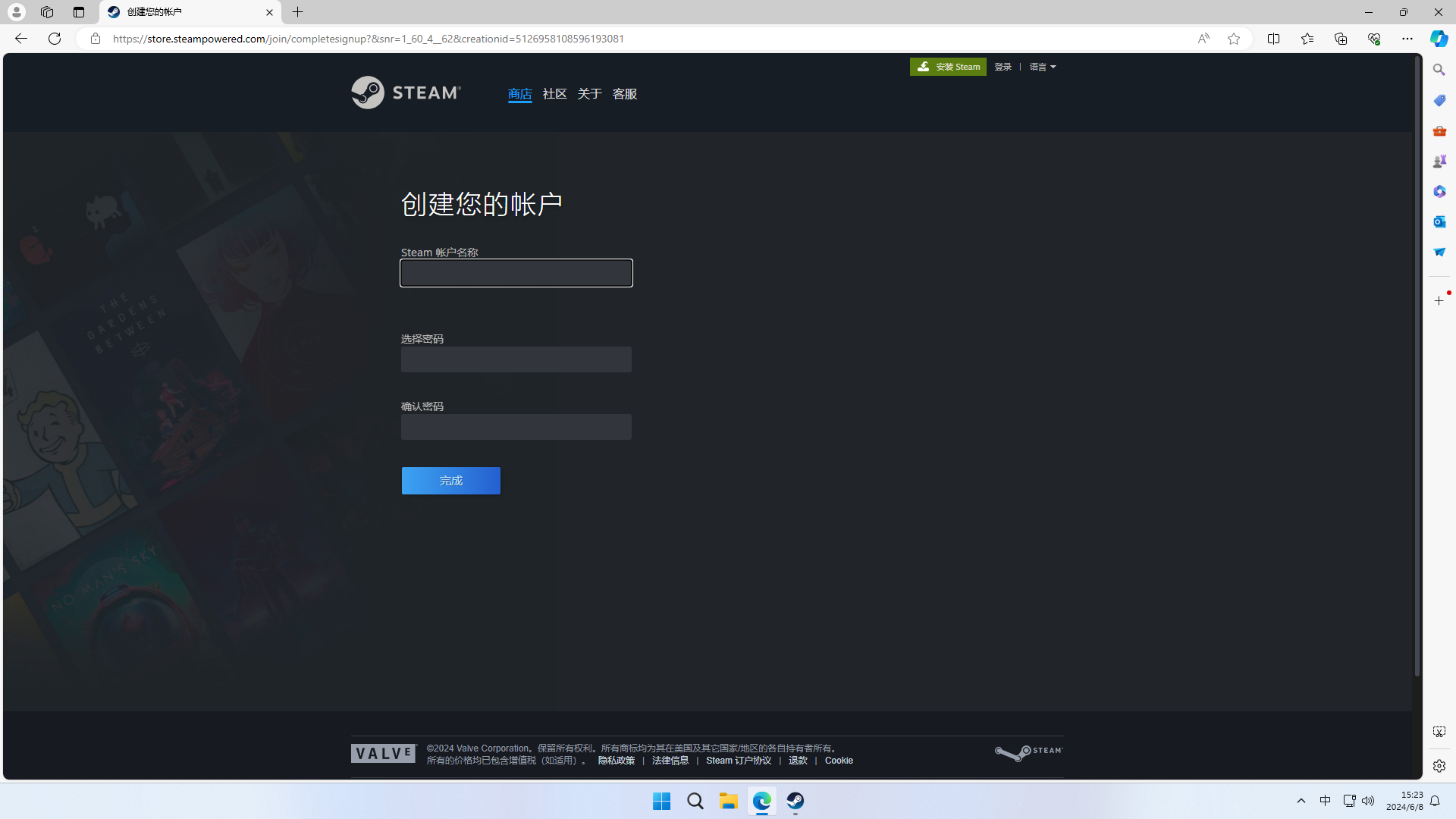Click the Steam logo in page header
Screen dimensions: 1456x819
[406, 93]
